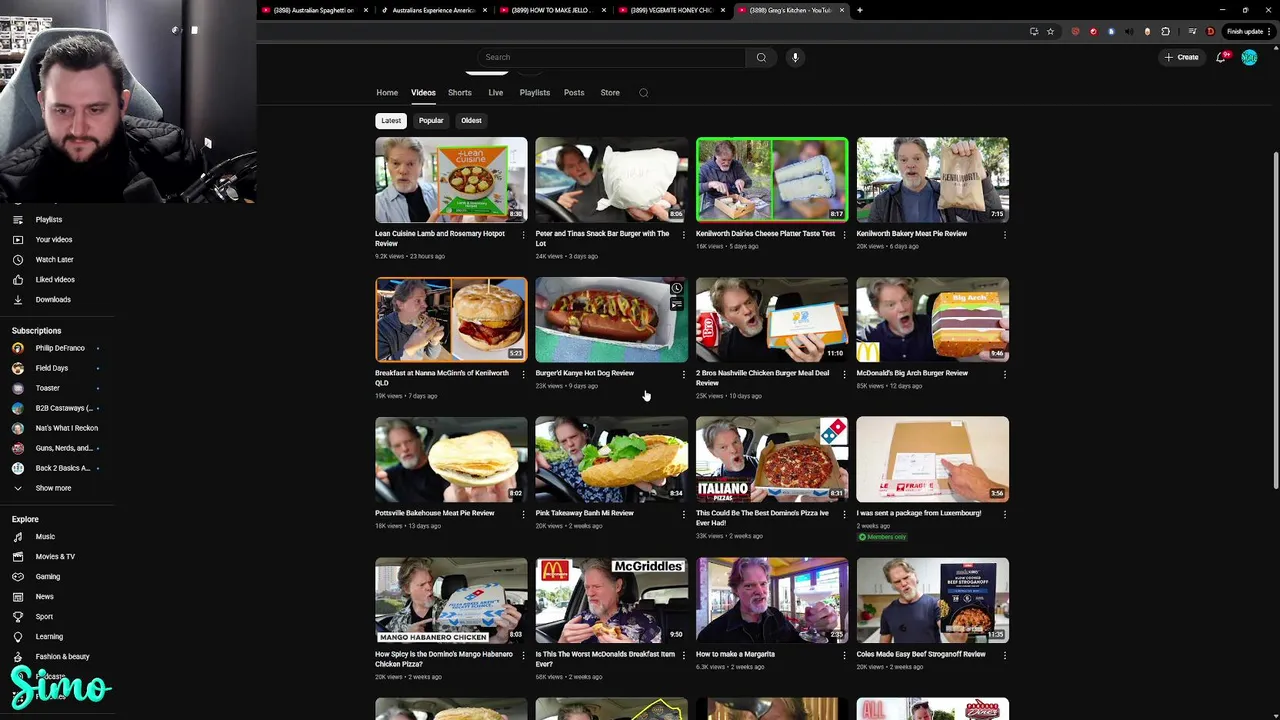Go to channel Home tab
Screen dimensions: 1280x720
coord(387,93)
